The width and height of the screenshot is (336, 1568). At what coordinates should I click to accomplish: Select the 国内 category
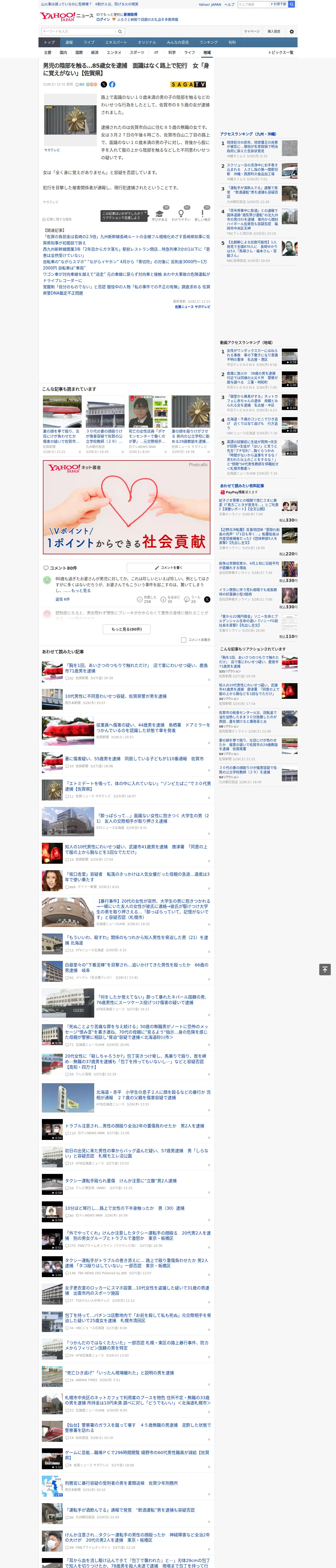[63, 52]
